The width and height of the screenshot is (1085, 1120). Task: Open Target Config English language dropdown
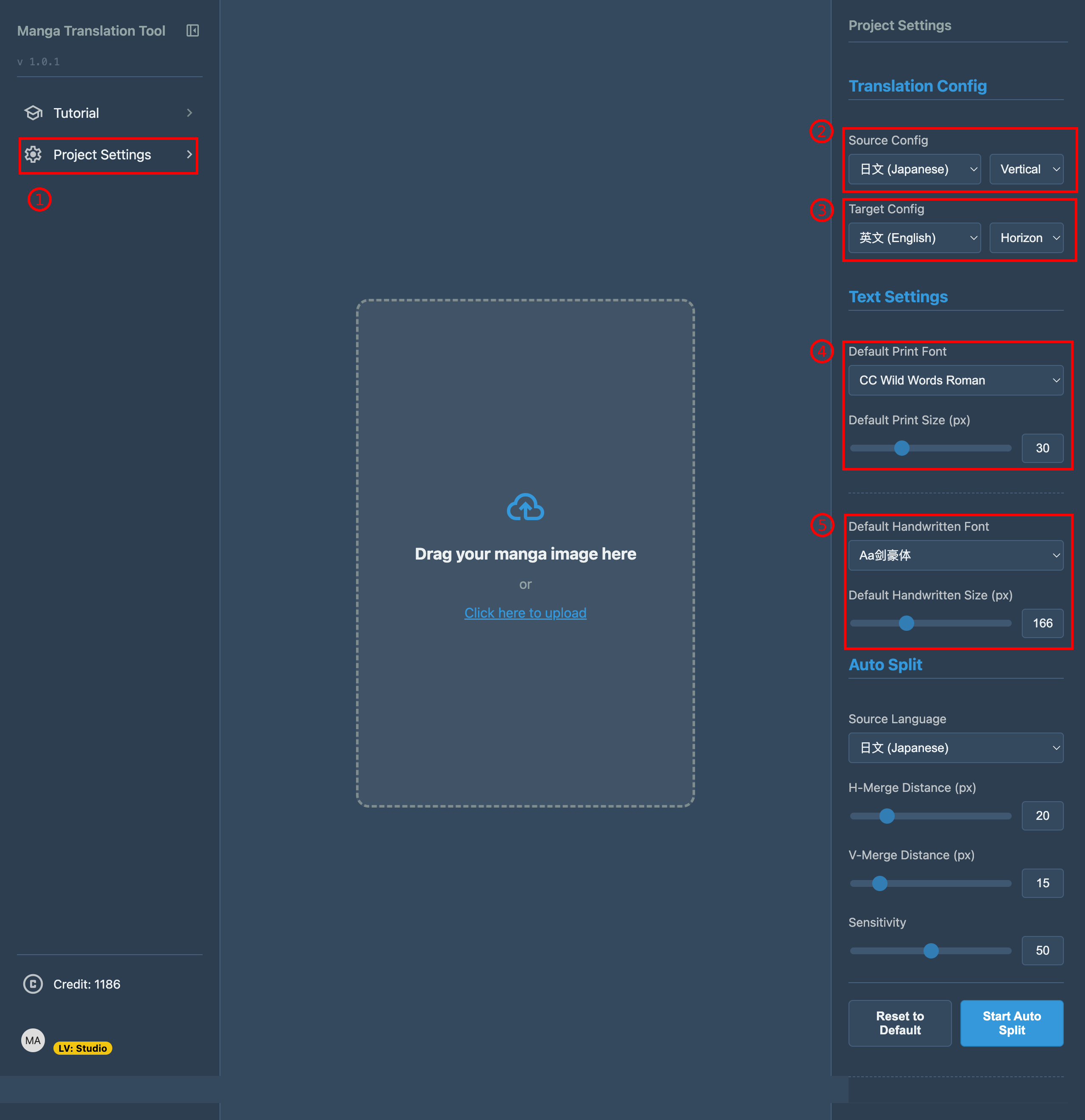(914, 238)
